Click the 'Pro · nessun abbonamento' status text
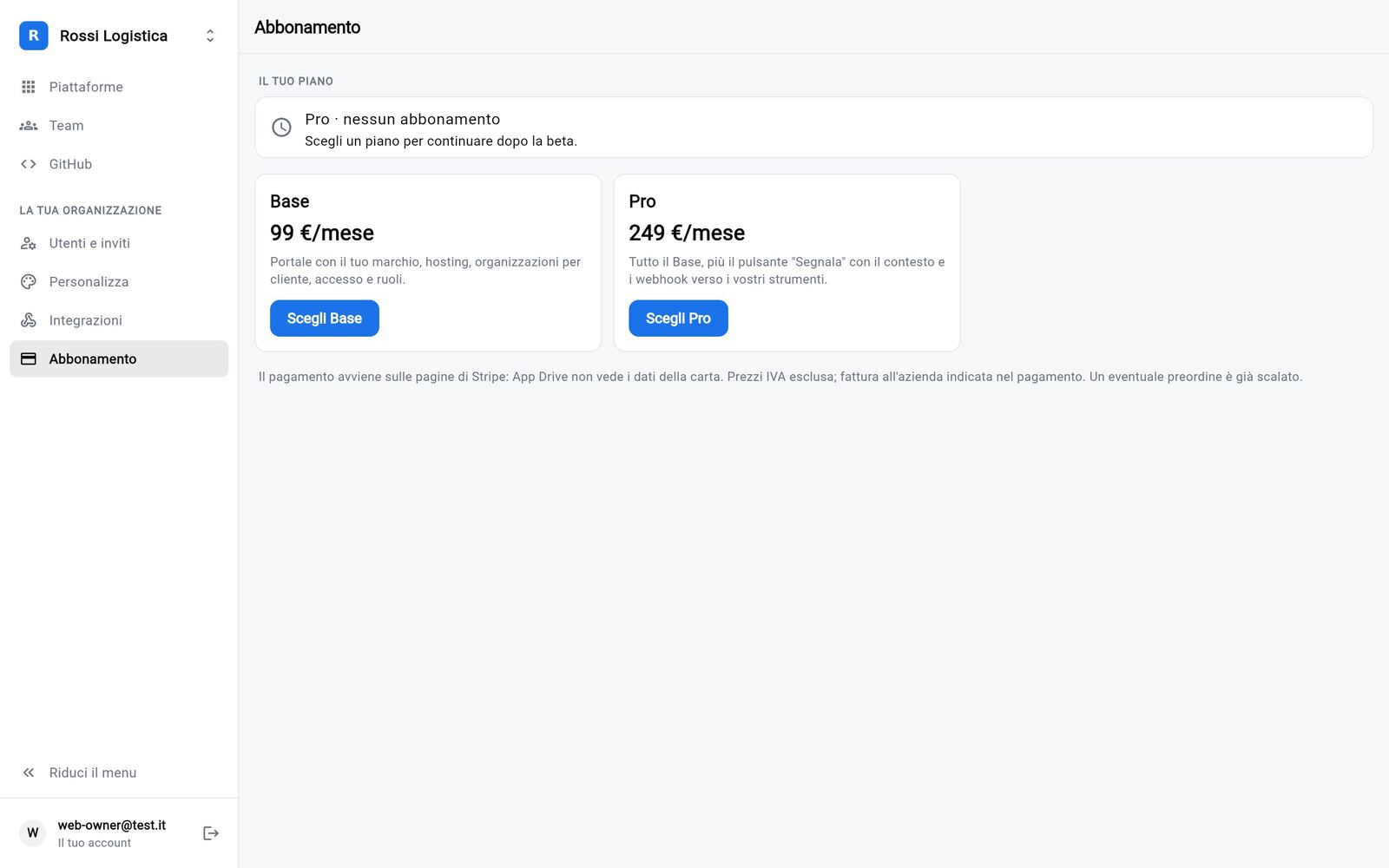The height and width of the screenshot is (868, 1389). point(403,120)
